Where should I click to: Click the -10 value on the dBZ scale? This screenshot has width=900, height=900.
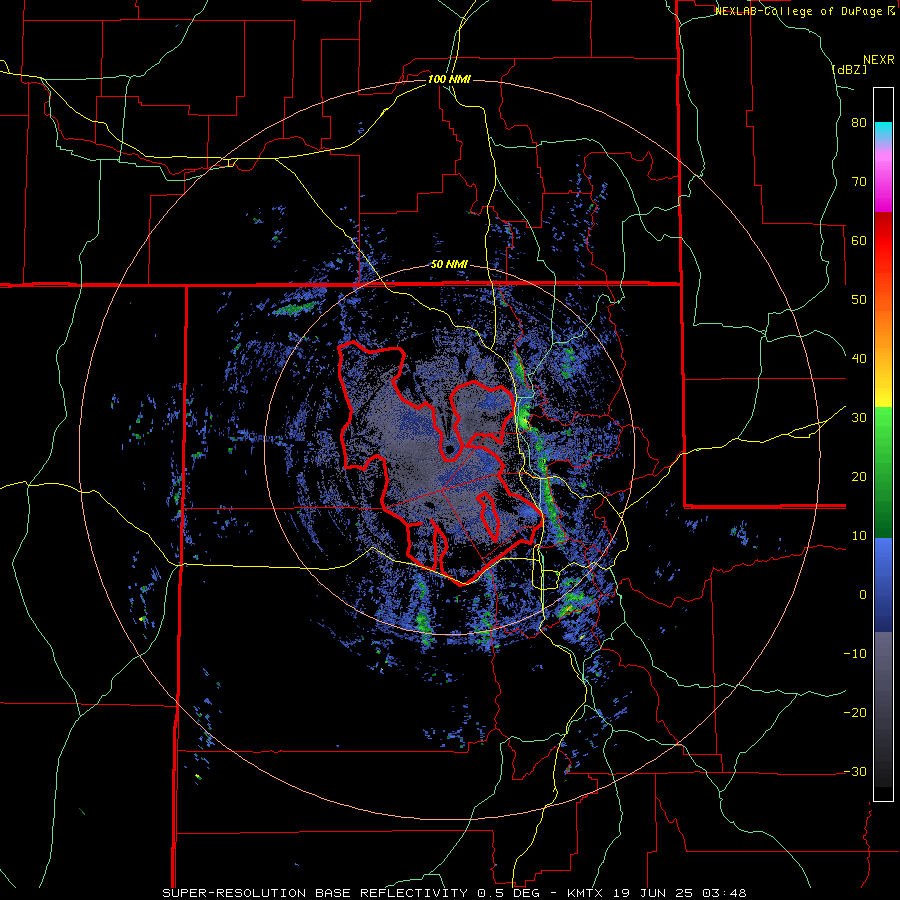[x=855, y=654]
